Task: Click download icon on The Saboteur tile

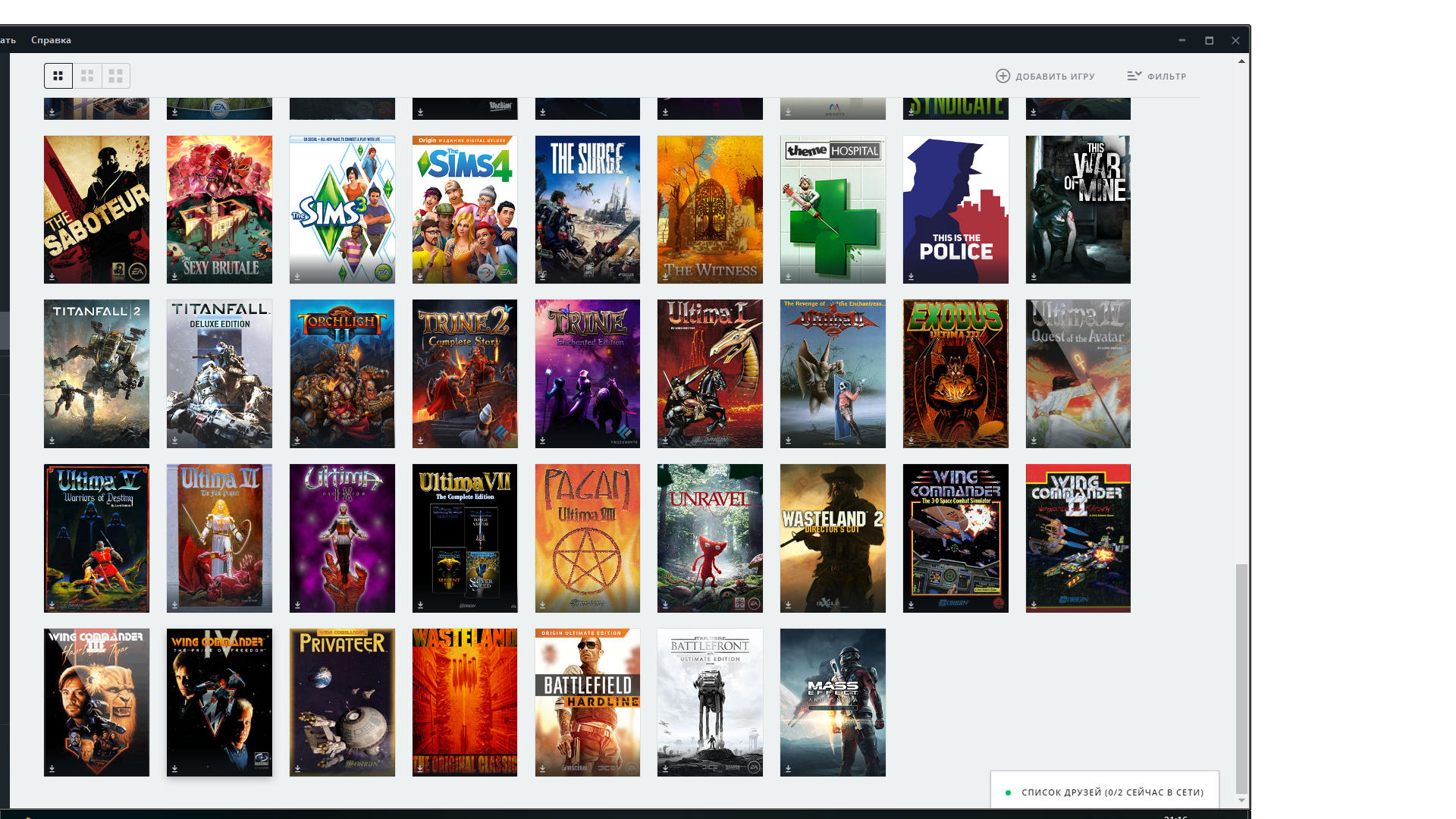Action: point(52,277)
